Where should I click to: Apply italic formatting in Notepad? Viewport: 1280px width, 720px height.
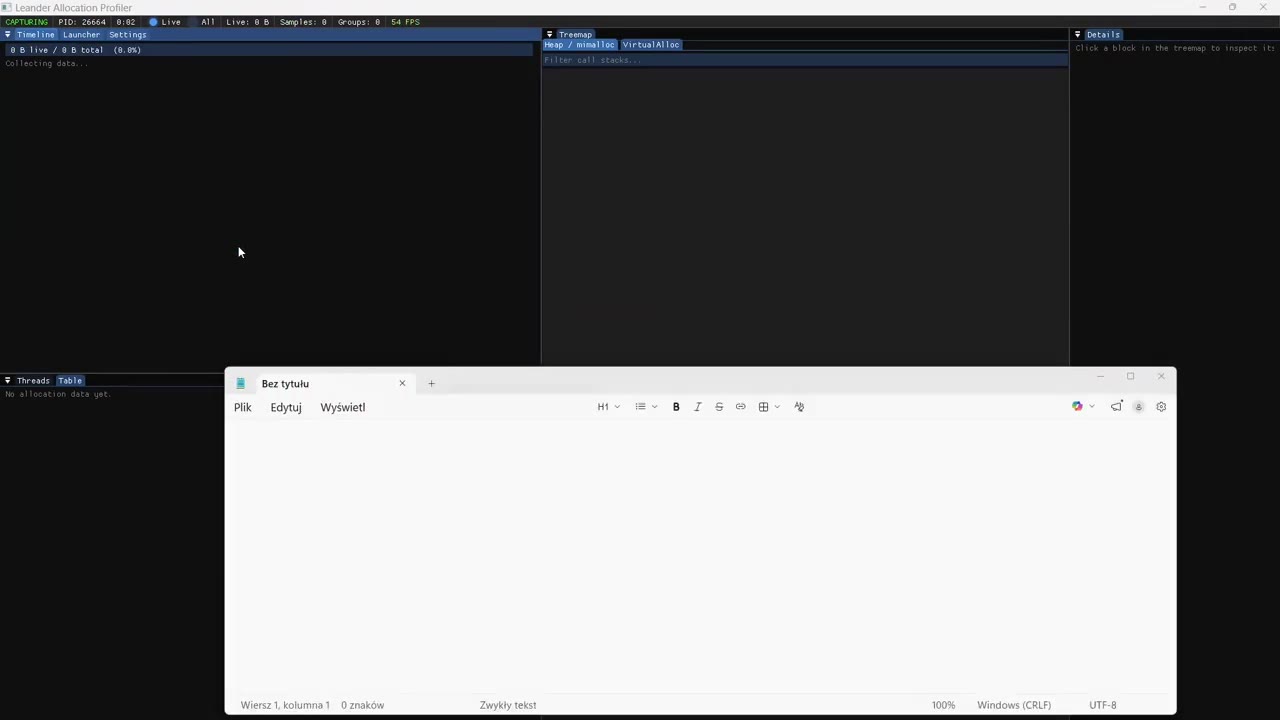click(698, 407)
